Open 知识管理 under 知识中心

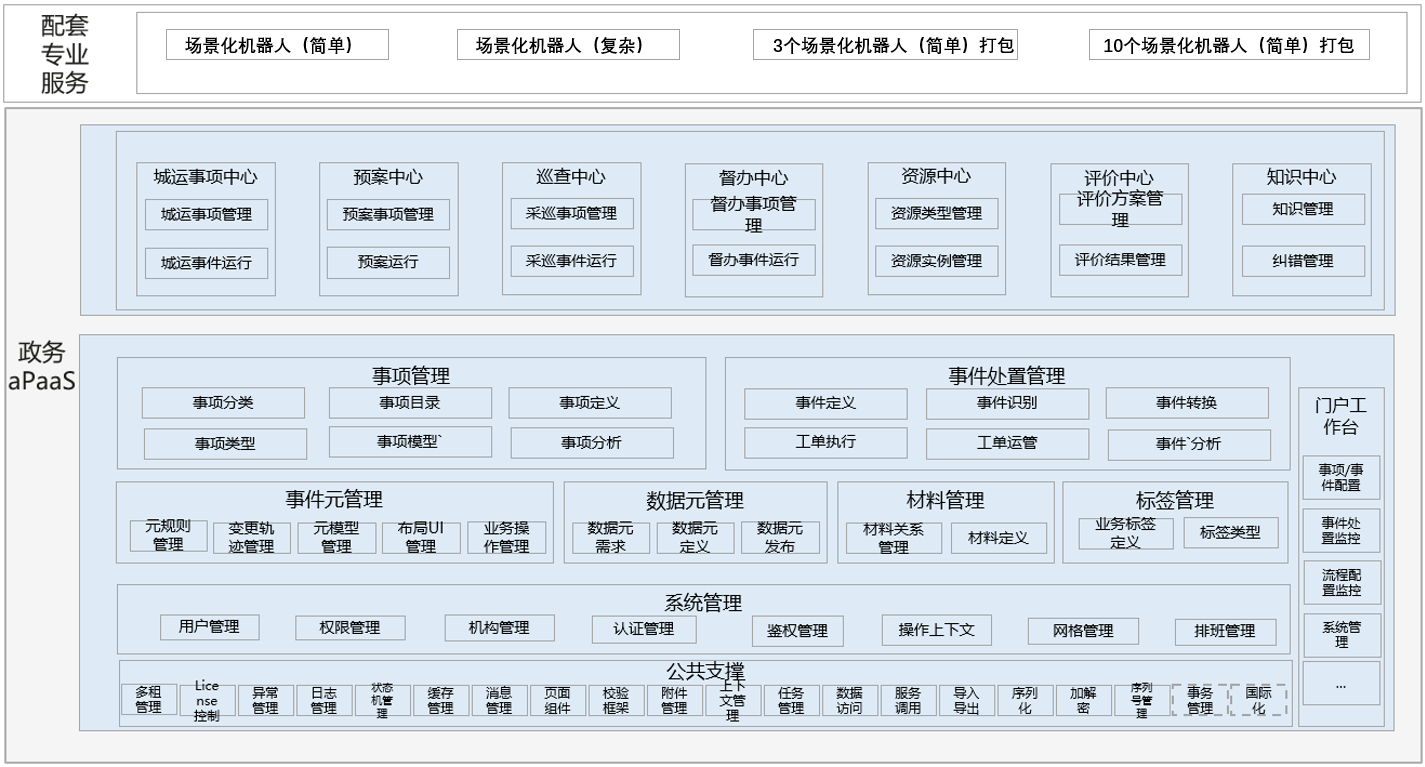pyautogui.click(x=1303, y=209)
